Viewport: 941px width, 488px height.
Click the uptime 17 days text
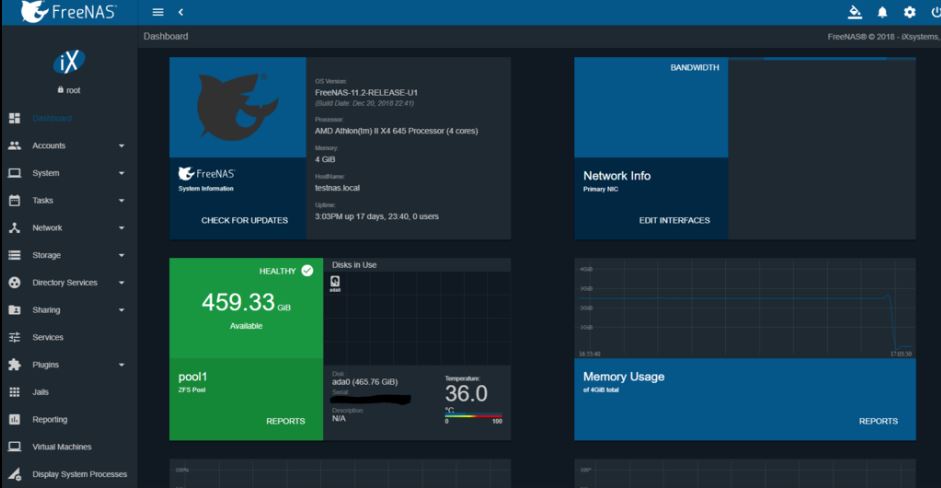pos(376,216)
